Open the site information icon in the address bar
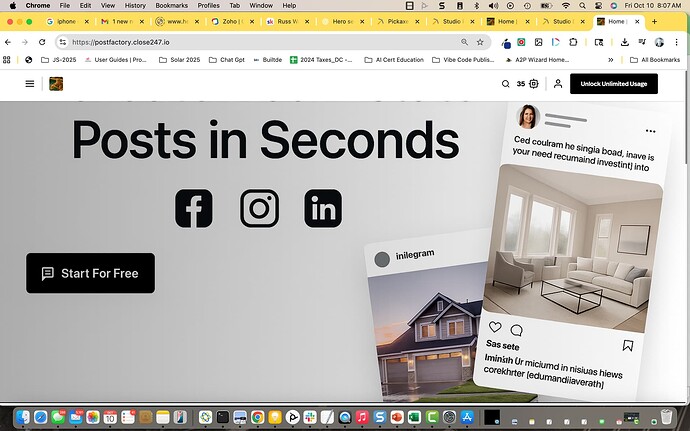Screen dimensions: 690x431 point(63,42)
